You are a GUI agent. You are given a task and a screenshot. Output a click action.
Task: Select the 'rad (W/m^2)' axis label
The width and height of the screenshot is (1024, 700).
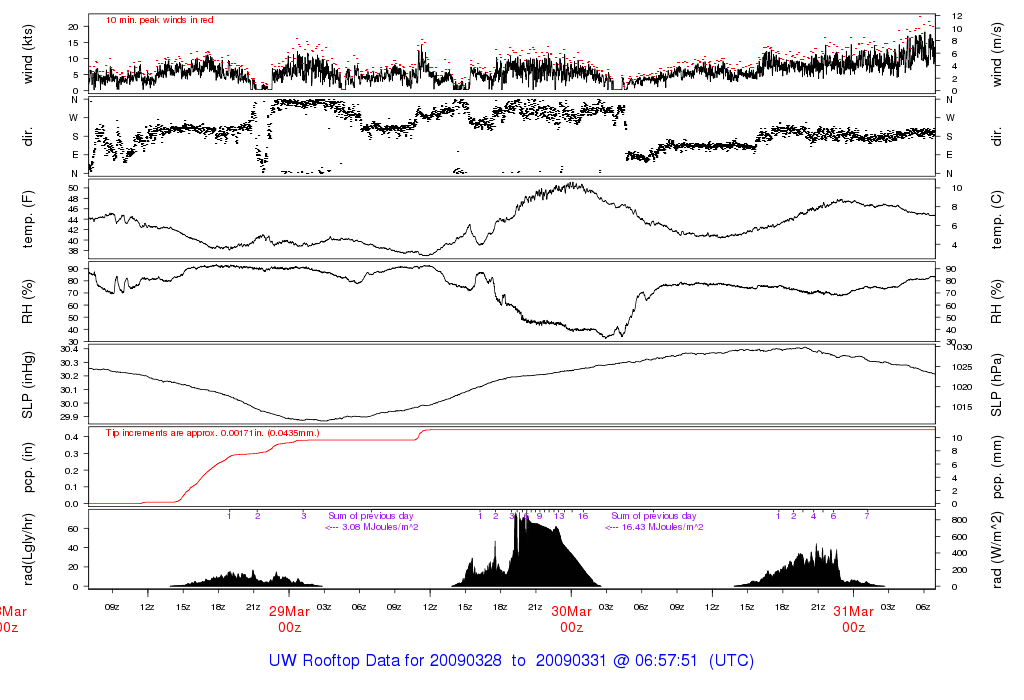[x=996, y=550]
